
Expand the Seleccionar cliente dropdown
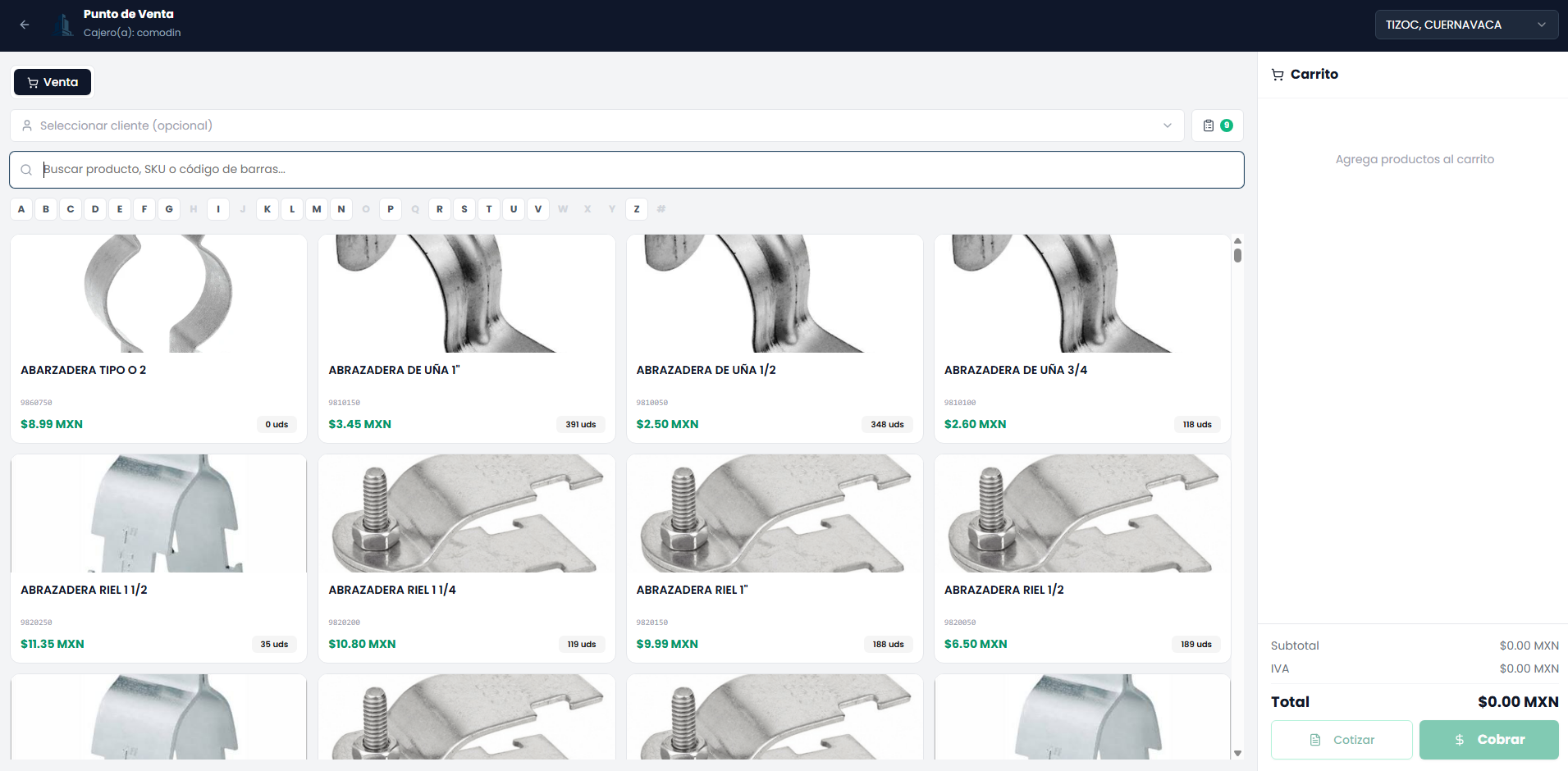click(x=597, y=125)
